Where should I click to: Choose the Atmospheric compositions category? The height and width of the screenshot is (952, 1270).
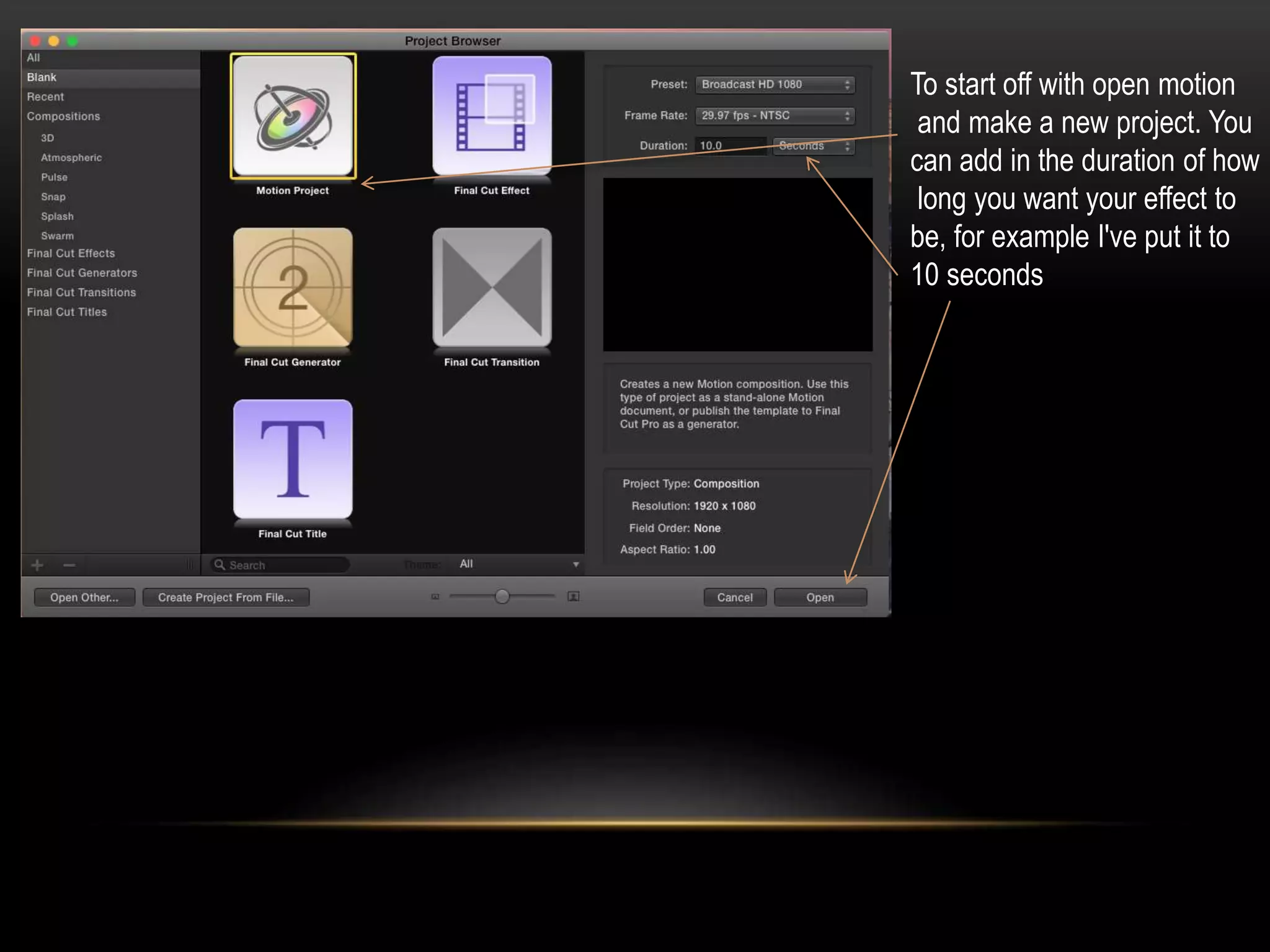tap(71, 157)
